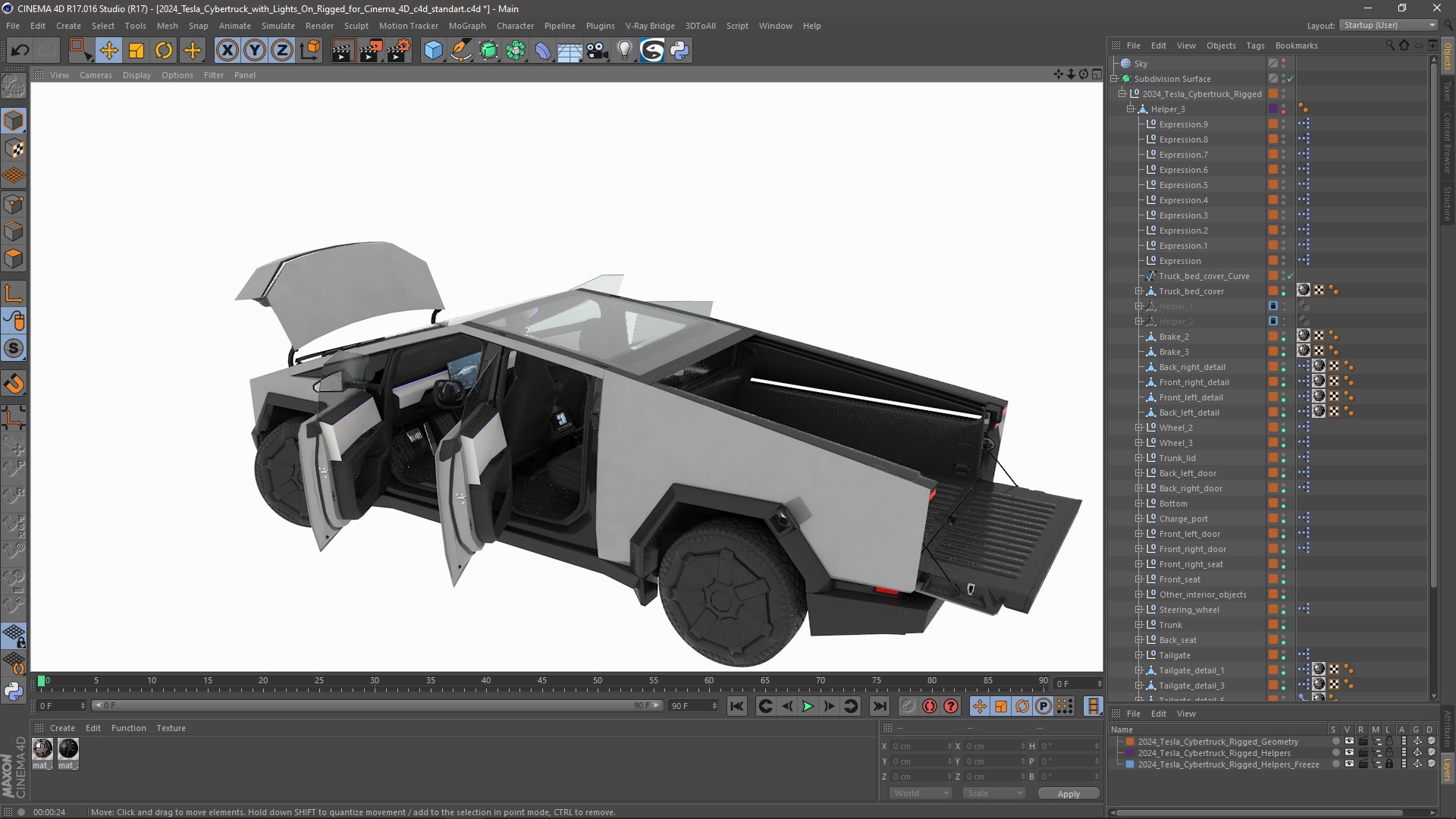Click the Undo arrow icon
Screen dimensions: 1456x819
20,51
